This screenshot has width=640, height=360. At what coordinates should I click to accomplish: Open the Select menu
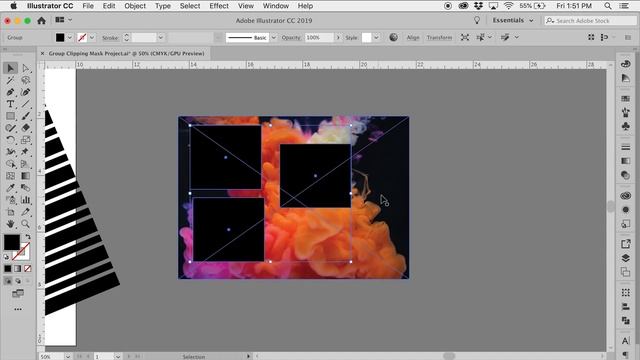190,6
